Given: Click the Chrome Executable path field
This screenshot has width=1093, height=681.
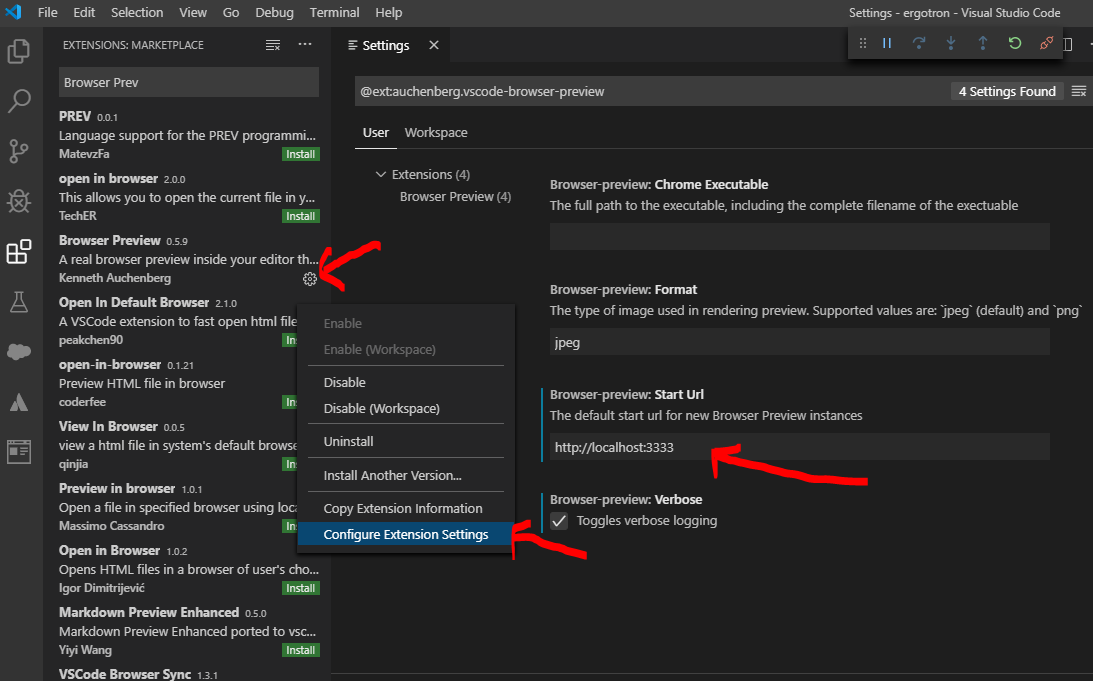Looking at the screenshot, I should (x=800, y=236).
